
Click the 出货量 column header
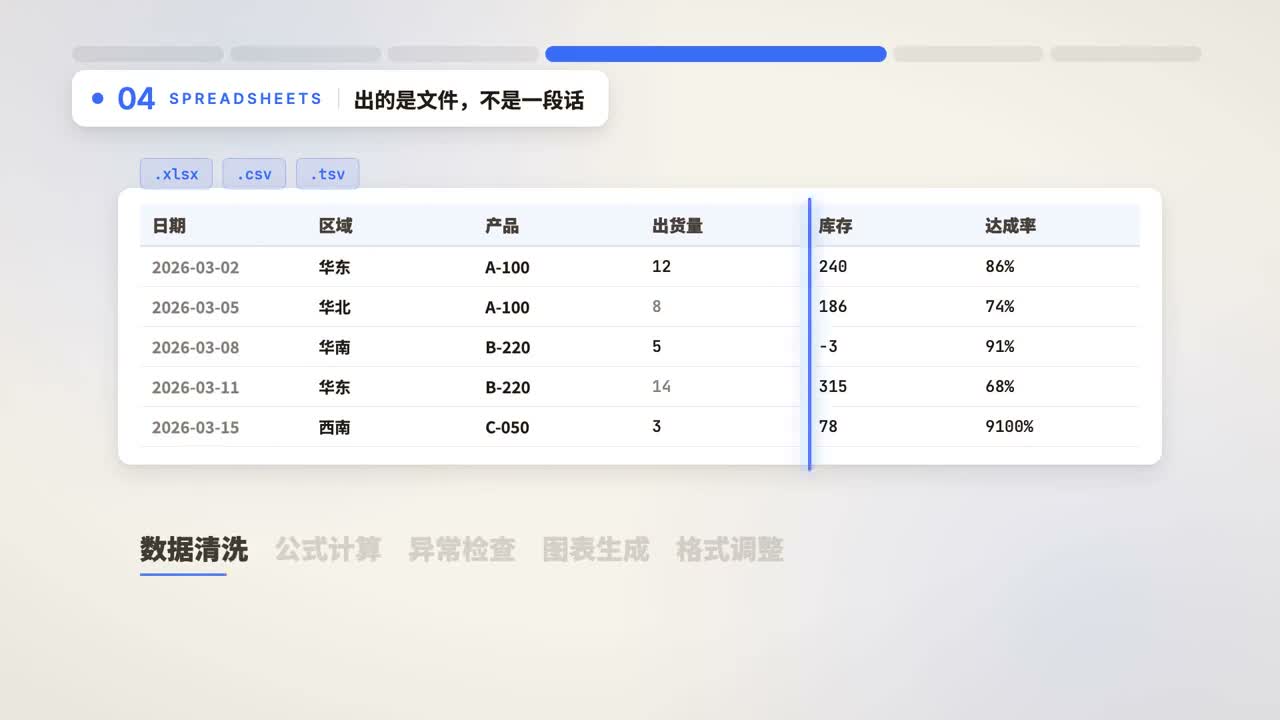tap(677, 226)
